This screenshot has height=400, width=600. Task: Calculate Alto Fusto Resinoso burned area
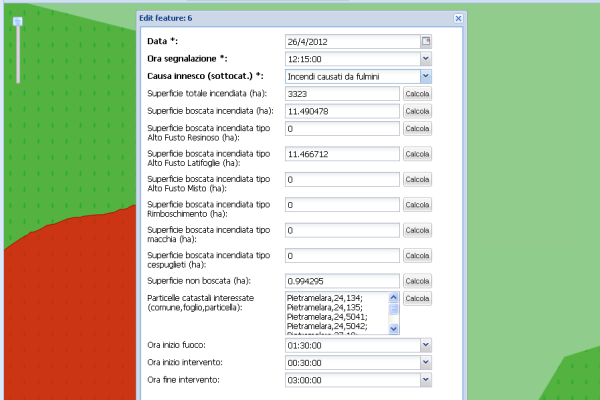pos(417,129)
